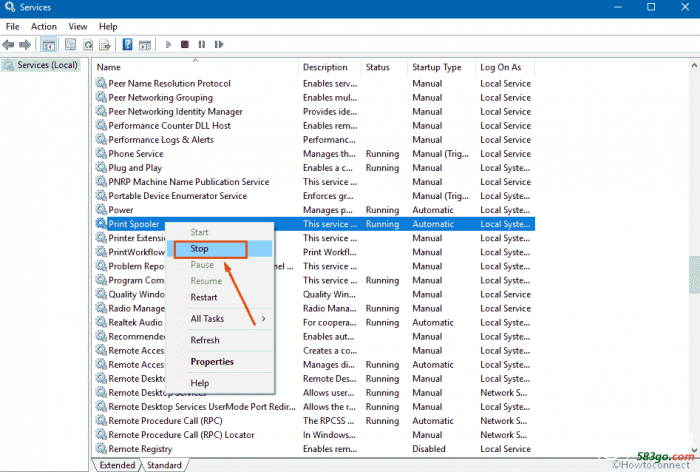This screenshot has width=700, height=472.
Task: Click the scrollbar down arrow
Action: point(694,450)
